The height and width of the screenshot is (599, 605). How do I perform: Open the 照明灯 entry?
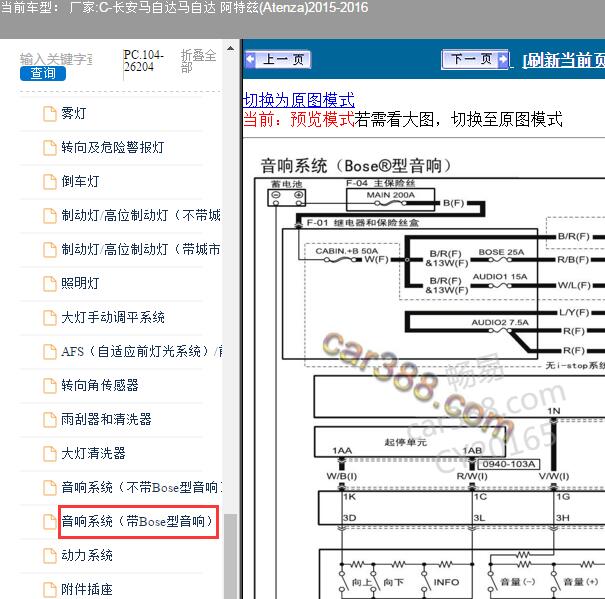(80, 283)
